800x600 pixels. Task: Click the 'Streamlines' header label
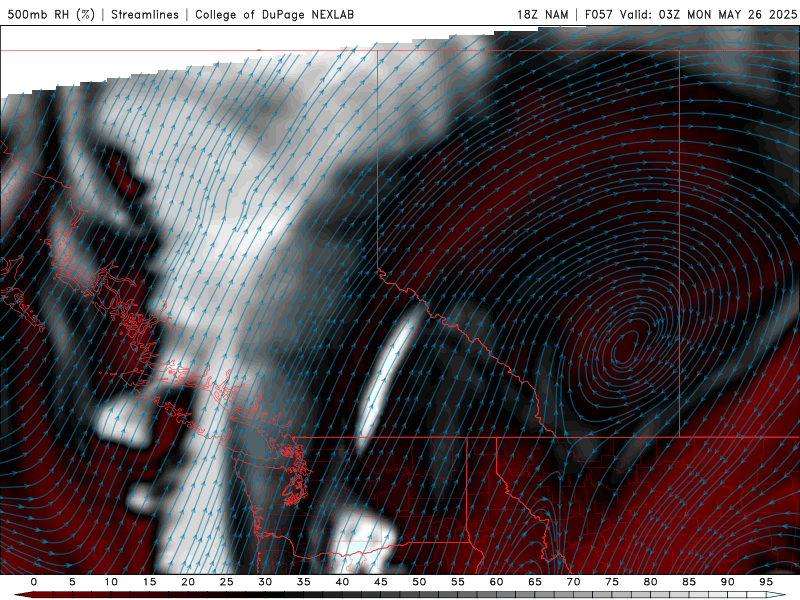pyautogui.click(x=145, y=14)
